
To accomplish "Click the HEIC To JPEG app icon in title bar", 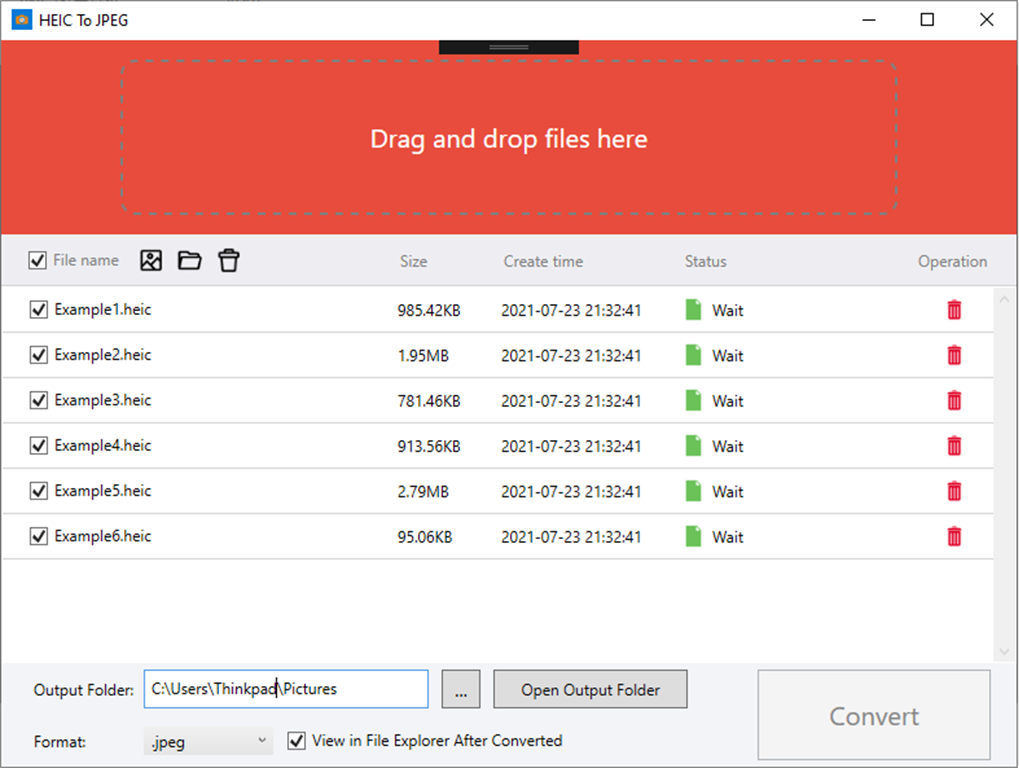I will 21,20.
